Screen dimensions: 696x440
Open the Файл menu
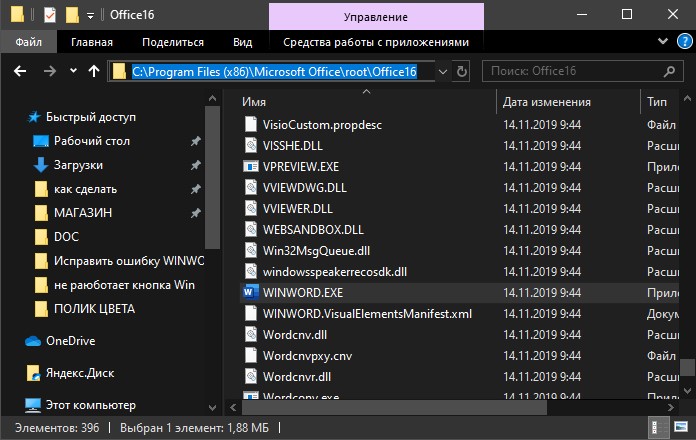[x=28, y=42]
